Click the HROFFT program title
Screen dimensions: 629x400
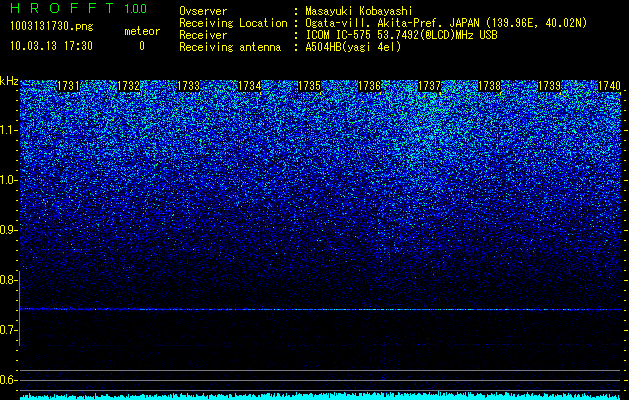pos(62,8)
